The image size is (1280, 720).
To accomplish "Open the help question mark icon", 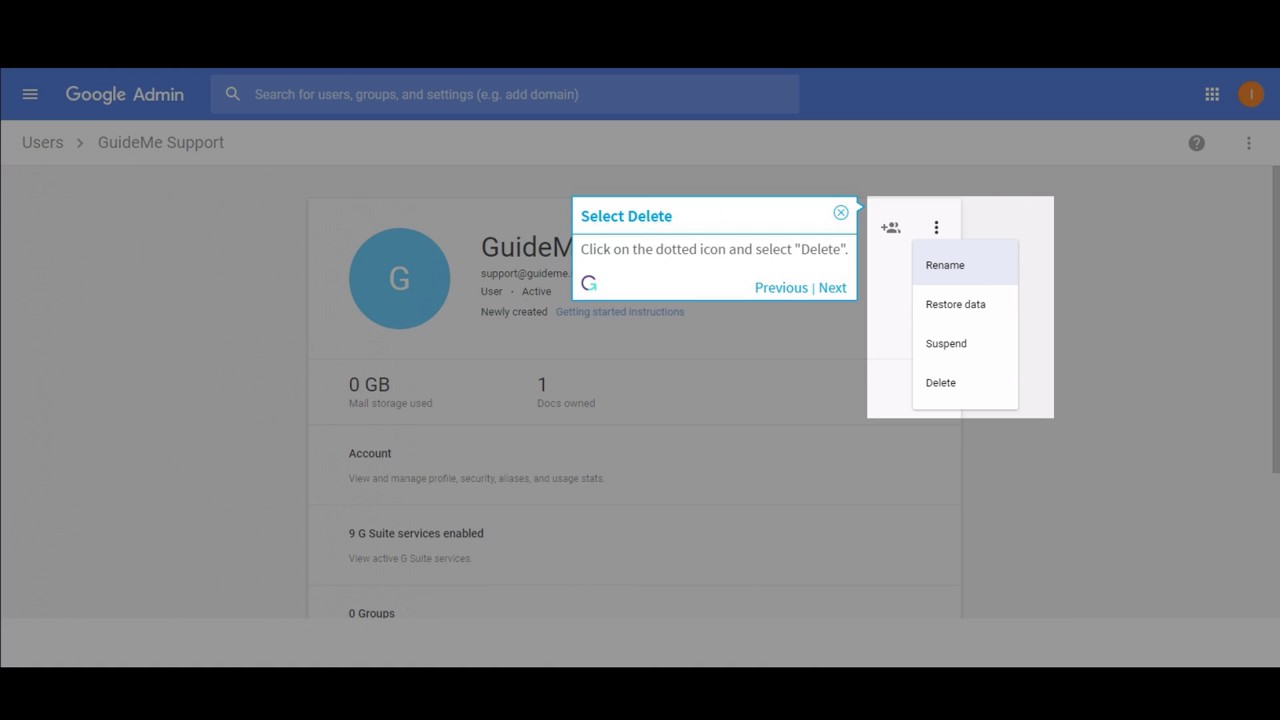I will pos(1196,143).
